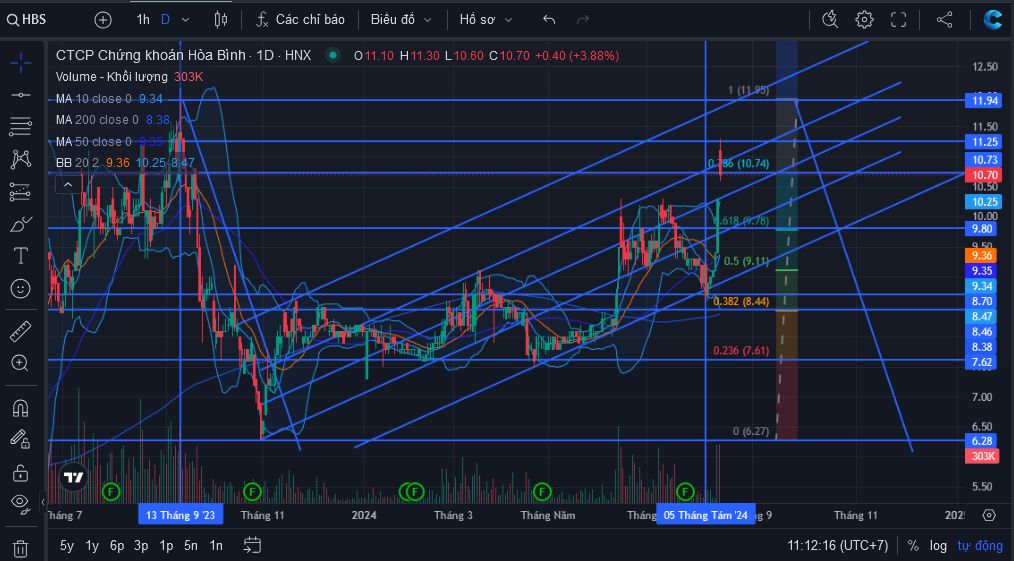Toggle percent scale mode
Viewport: 1014px width, 561px height.
pyautogui.click(x=913, y=546)
